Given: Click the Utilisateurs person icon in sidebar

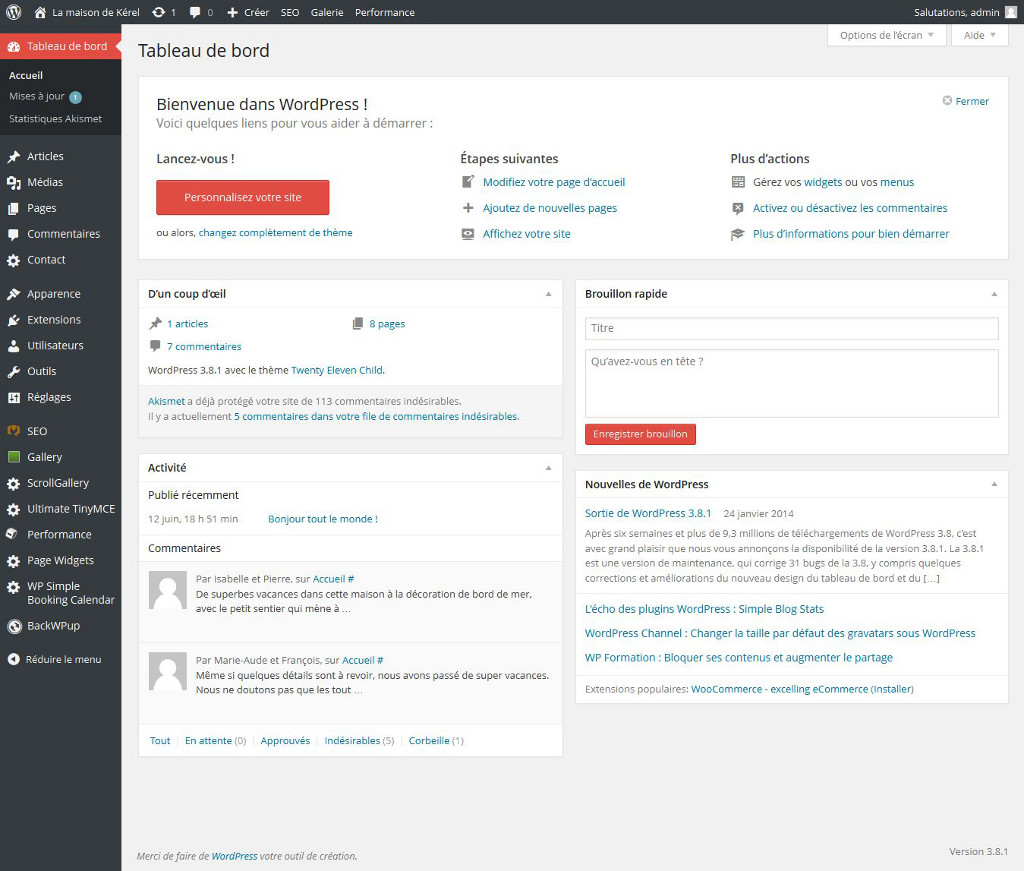Looking at the screenshot, I should click(14, 346).
